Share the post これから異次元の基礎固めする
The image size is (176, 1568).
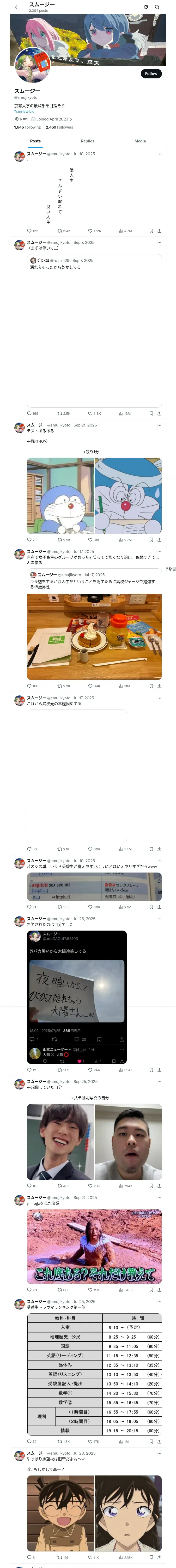(159, 849)
